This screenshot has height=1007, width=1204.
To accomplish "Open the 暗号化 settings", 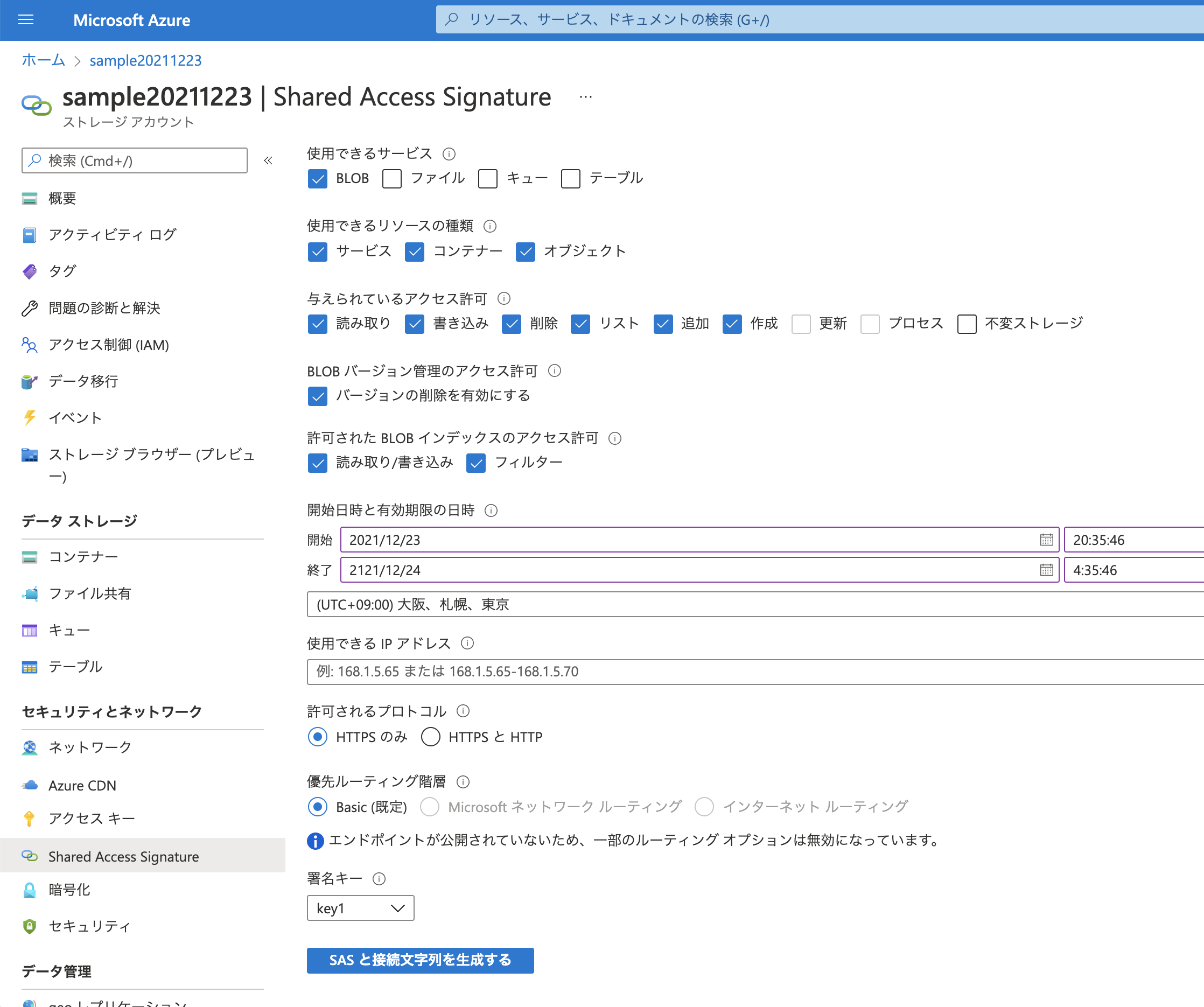I will pos(69,890).
